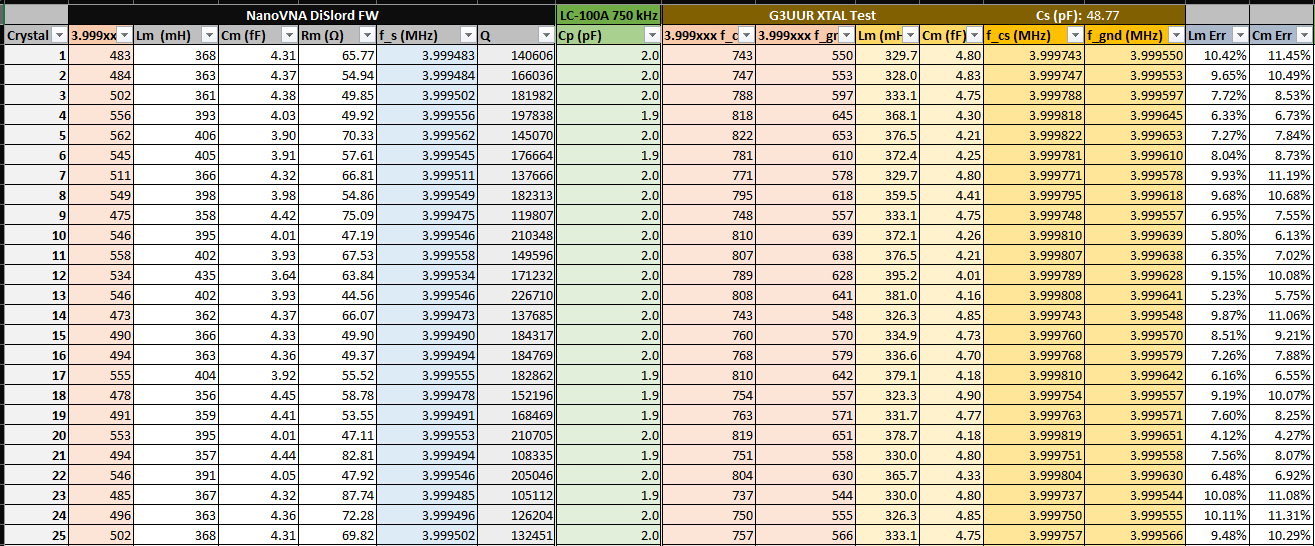The image size is (1315, 546).
Task: Select the Crystal header cell label
Action: [28, 36]
